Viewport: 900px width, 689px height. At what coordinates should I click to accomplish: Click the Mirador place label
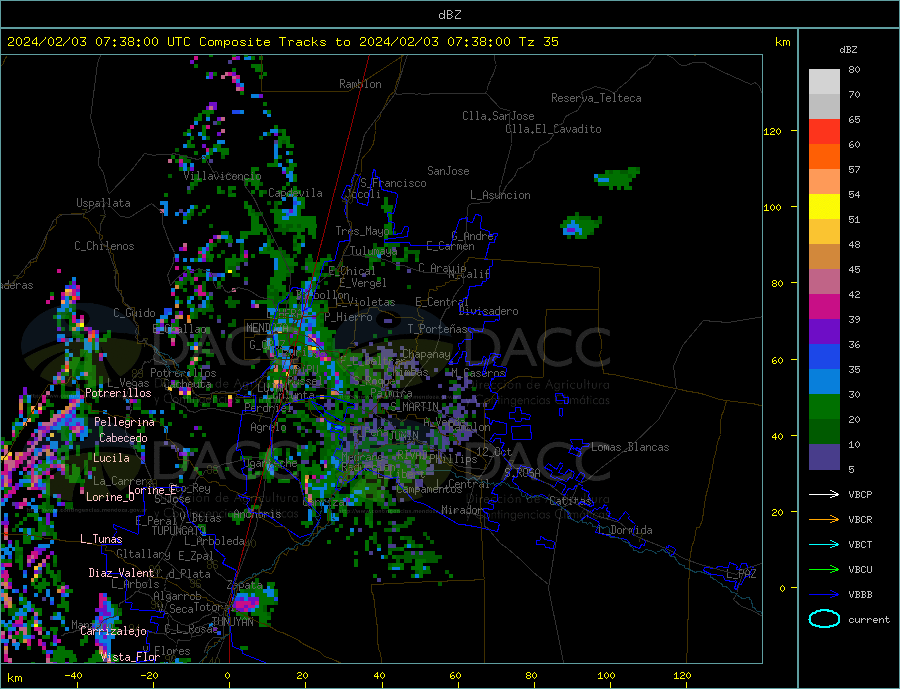pyautogui.click(x=462, y=510)
